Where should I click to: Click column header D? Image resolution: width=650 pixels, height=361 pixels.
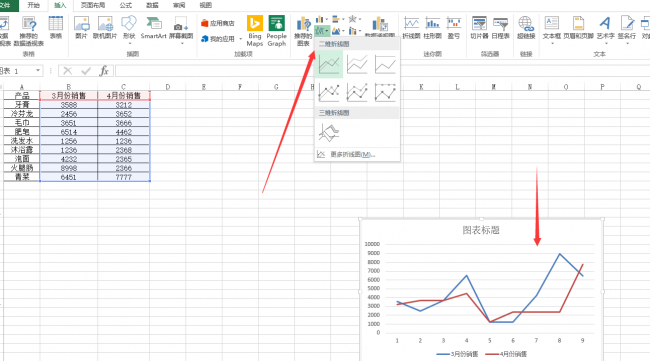coord(167,87)
